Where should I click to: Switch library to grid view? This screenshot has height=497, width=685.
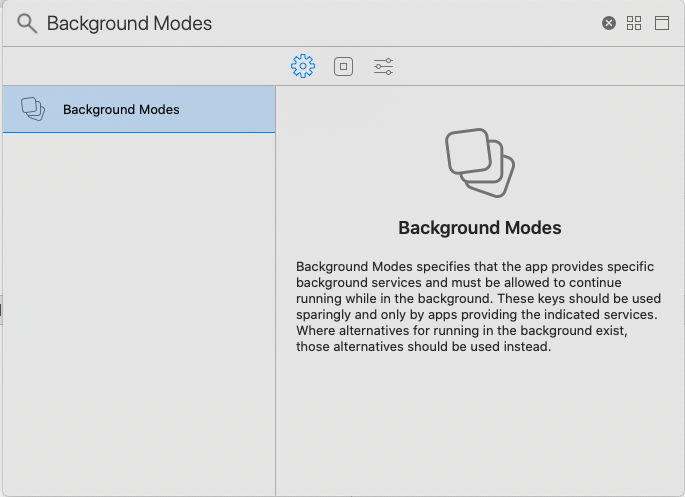pyautogui.click(x=634, y=23)
